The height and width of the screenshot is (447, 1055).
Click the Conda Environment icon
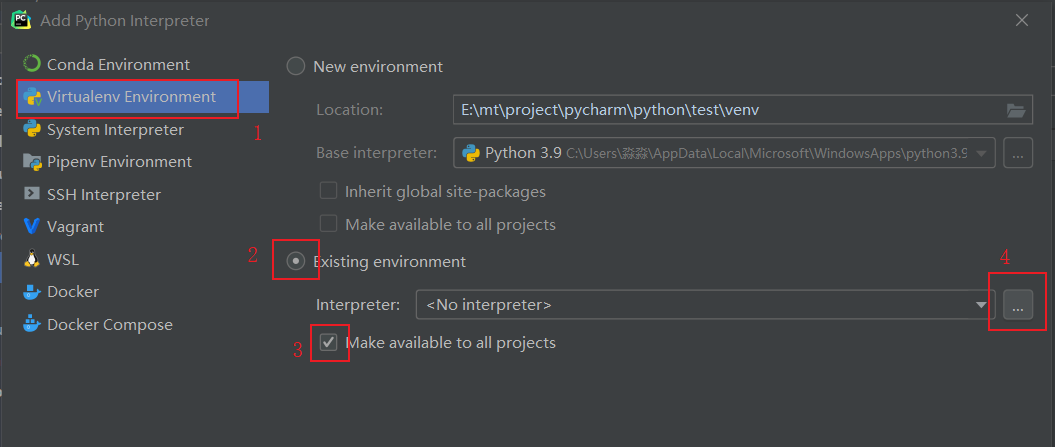point(32,64)
